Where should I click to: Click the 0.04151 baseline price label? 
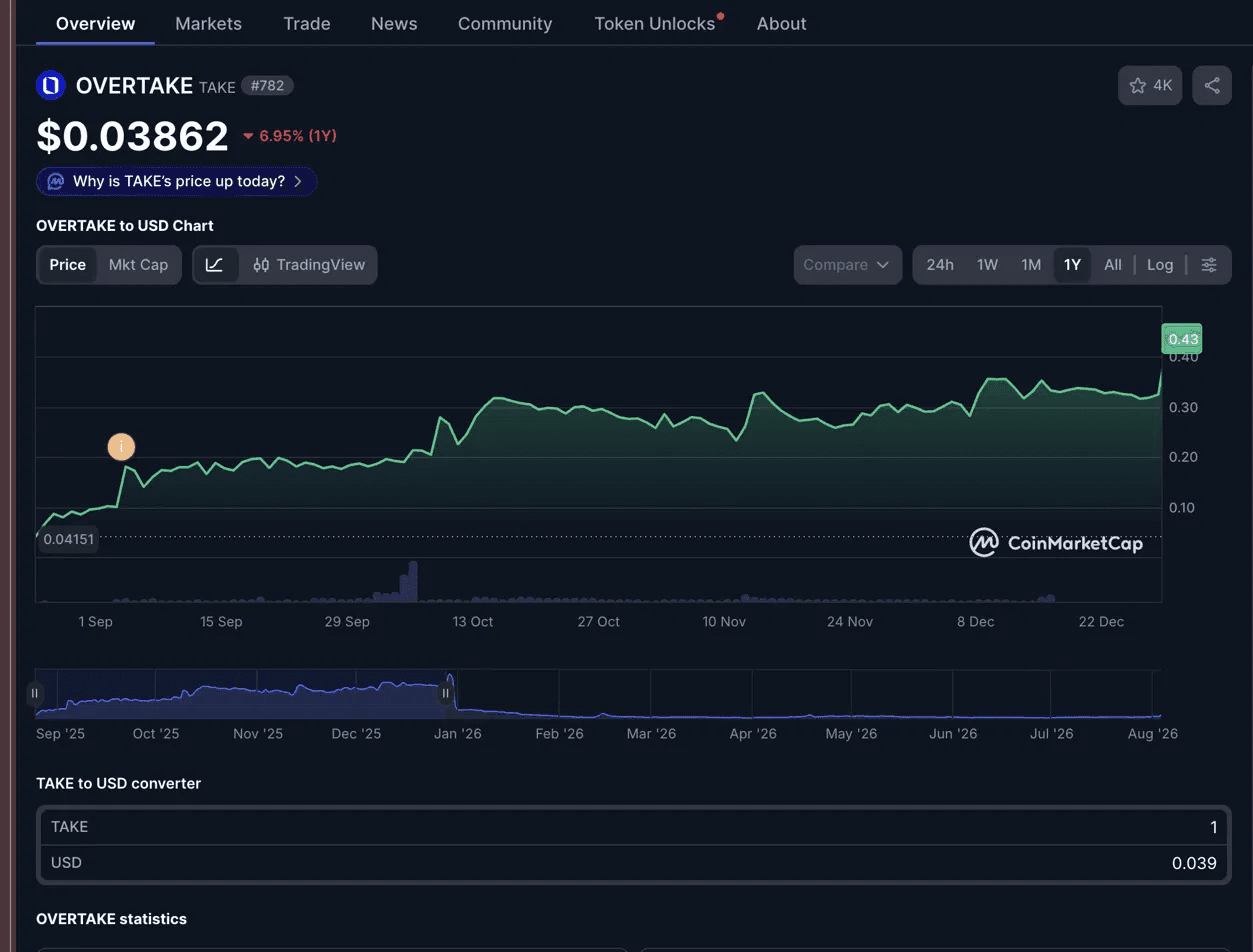[x=69, y=540]
